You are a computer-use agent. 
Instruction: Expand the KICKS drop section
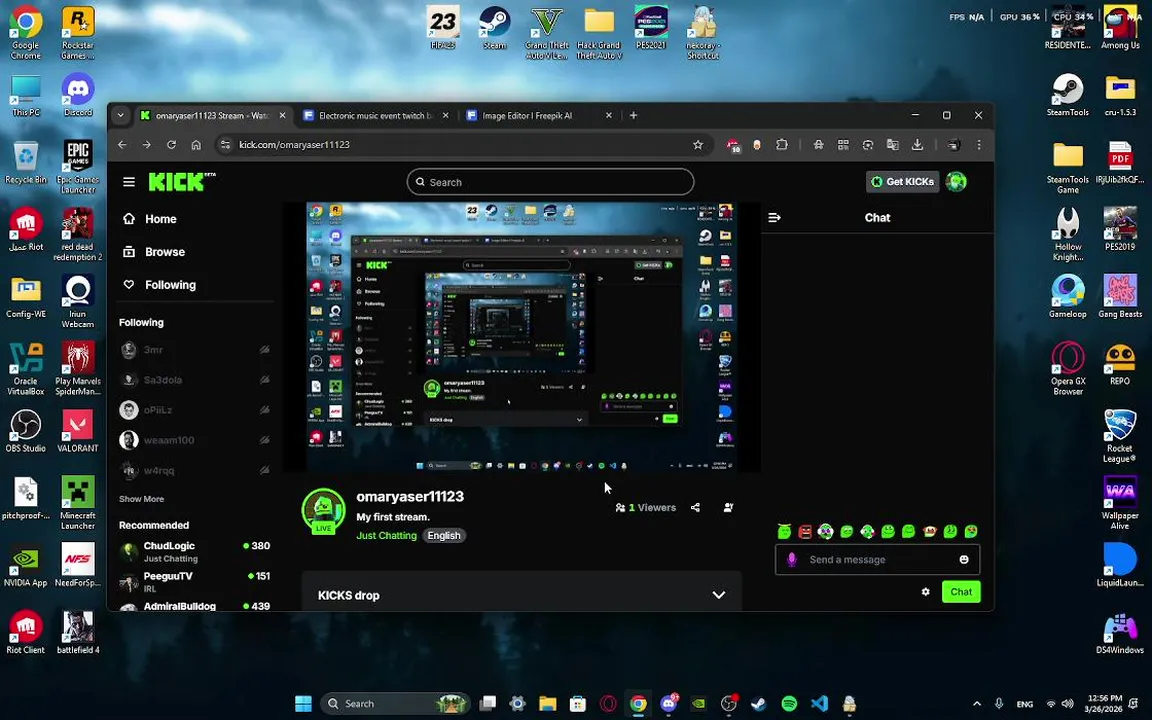click(522, 595)
